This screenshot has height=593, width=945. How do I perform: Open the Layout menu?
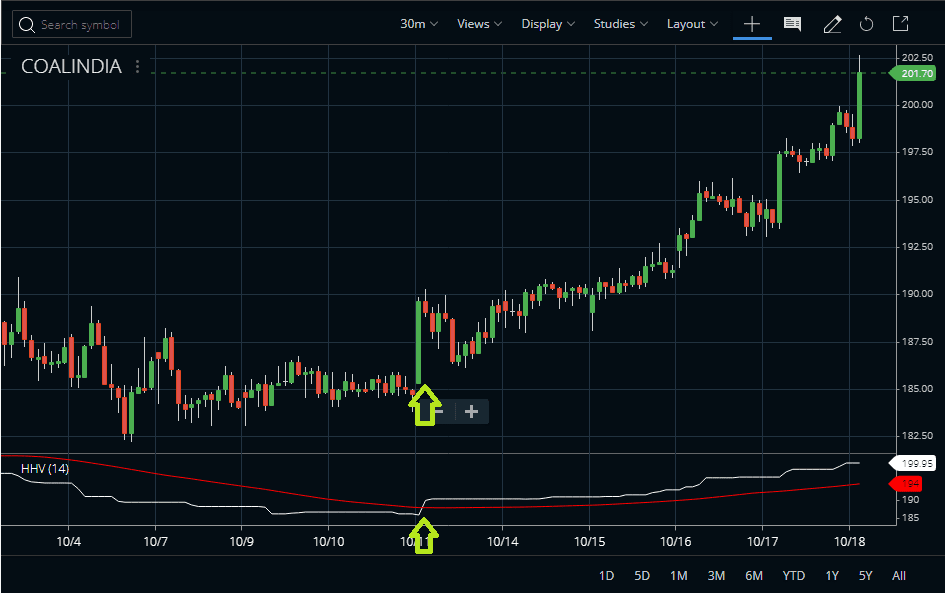click(692, 23)
